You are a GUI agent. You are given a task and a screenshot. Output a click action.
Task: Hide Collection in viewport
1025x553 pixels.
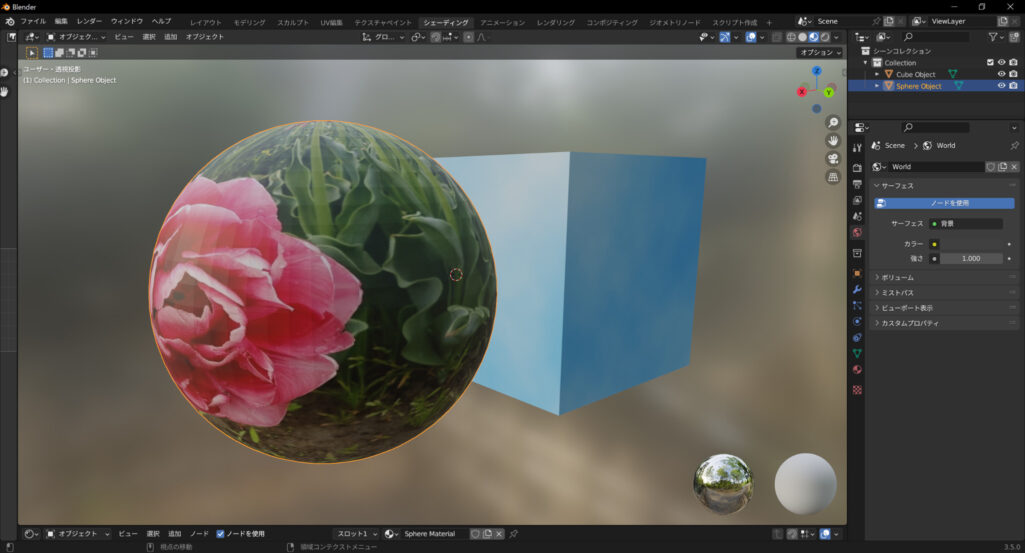1001,62
